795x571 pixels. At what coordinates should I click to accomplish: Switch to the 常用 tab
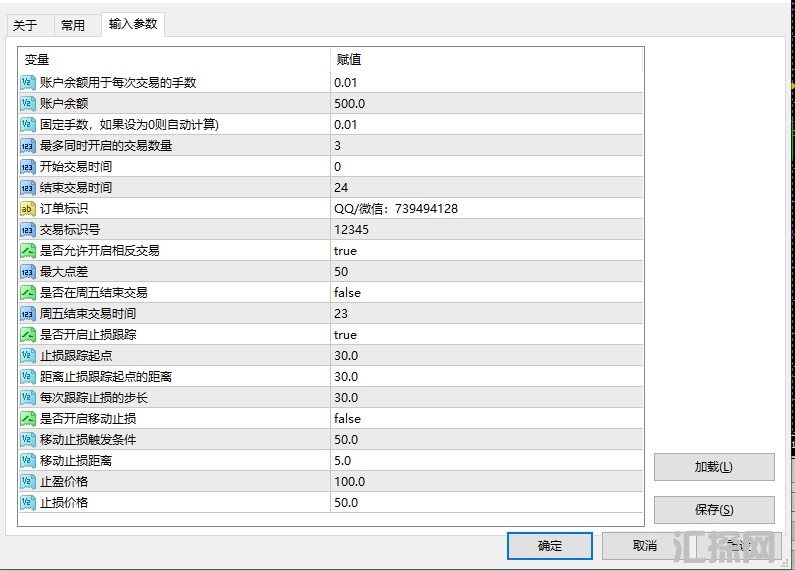tap(73, 26)
